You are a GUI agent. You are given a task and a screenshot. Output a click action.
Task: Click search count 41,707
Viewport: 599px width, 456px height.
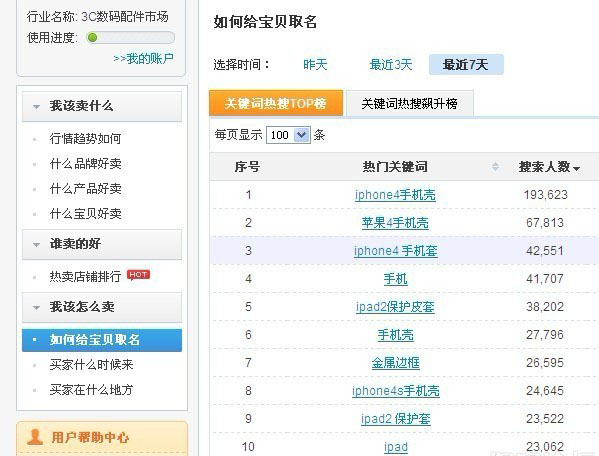pos(545,279)
